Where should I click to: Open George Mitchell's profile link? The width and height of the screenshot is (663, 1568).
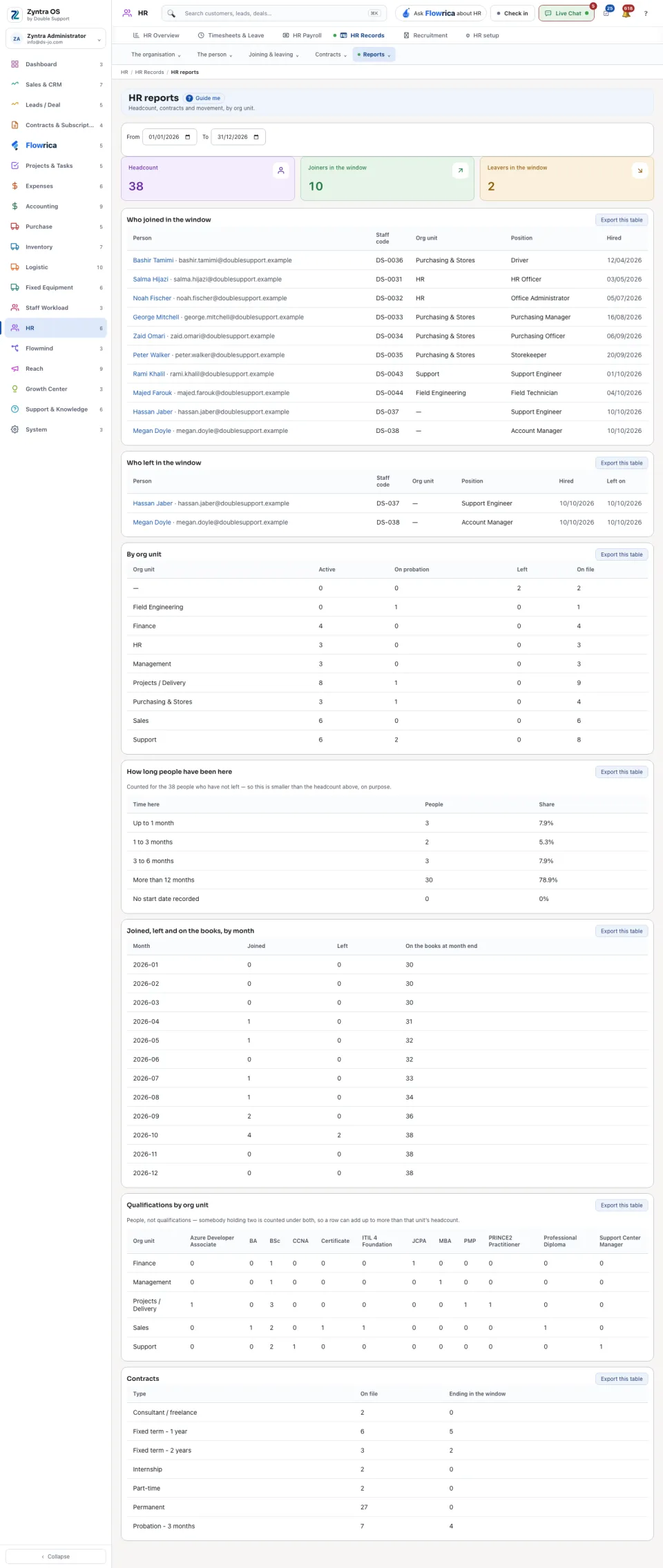tap(156, 317)
